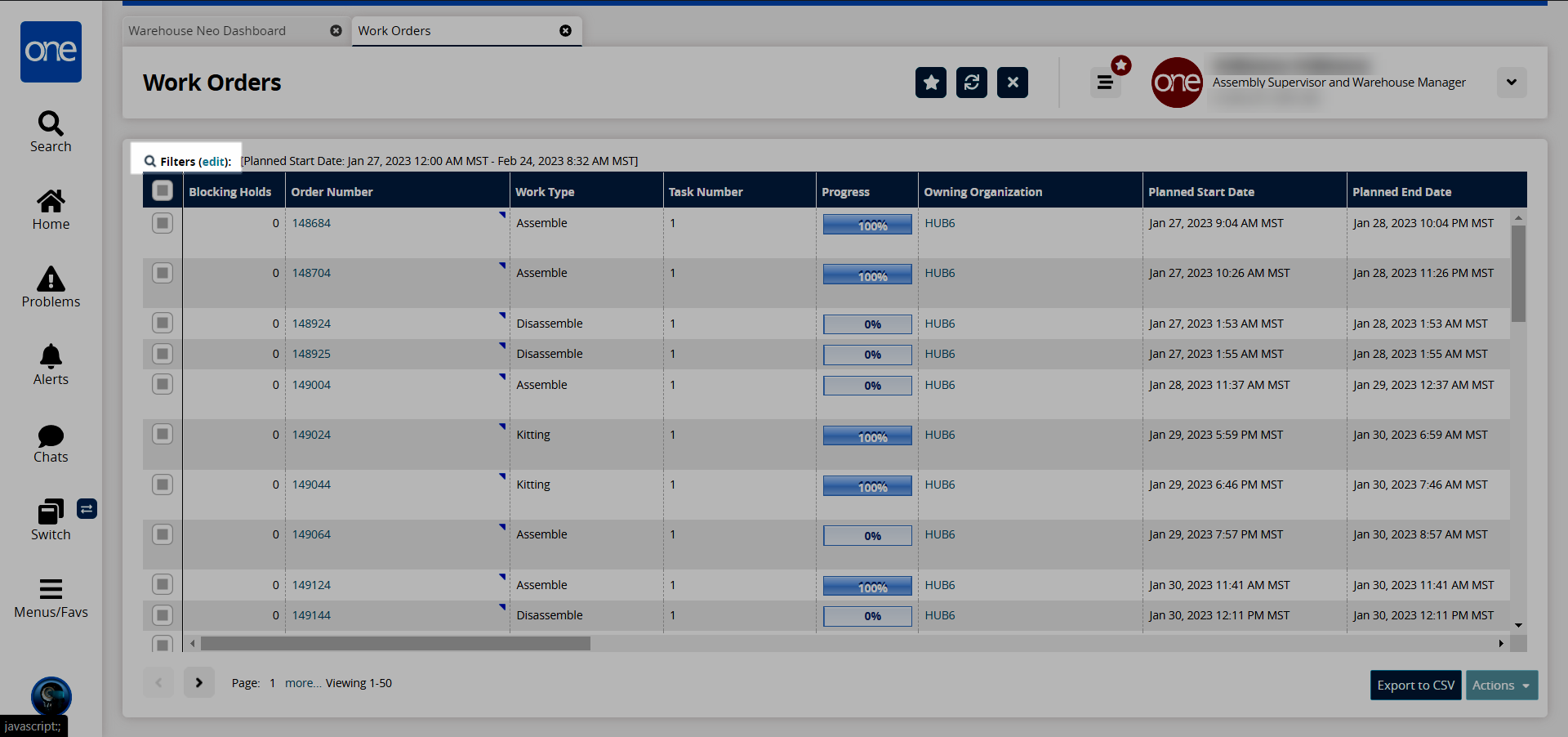Go to Home in sidebar

[x=51, y=210]
